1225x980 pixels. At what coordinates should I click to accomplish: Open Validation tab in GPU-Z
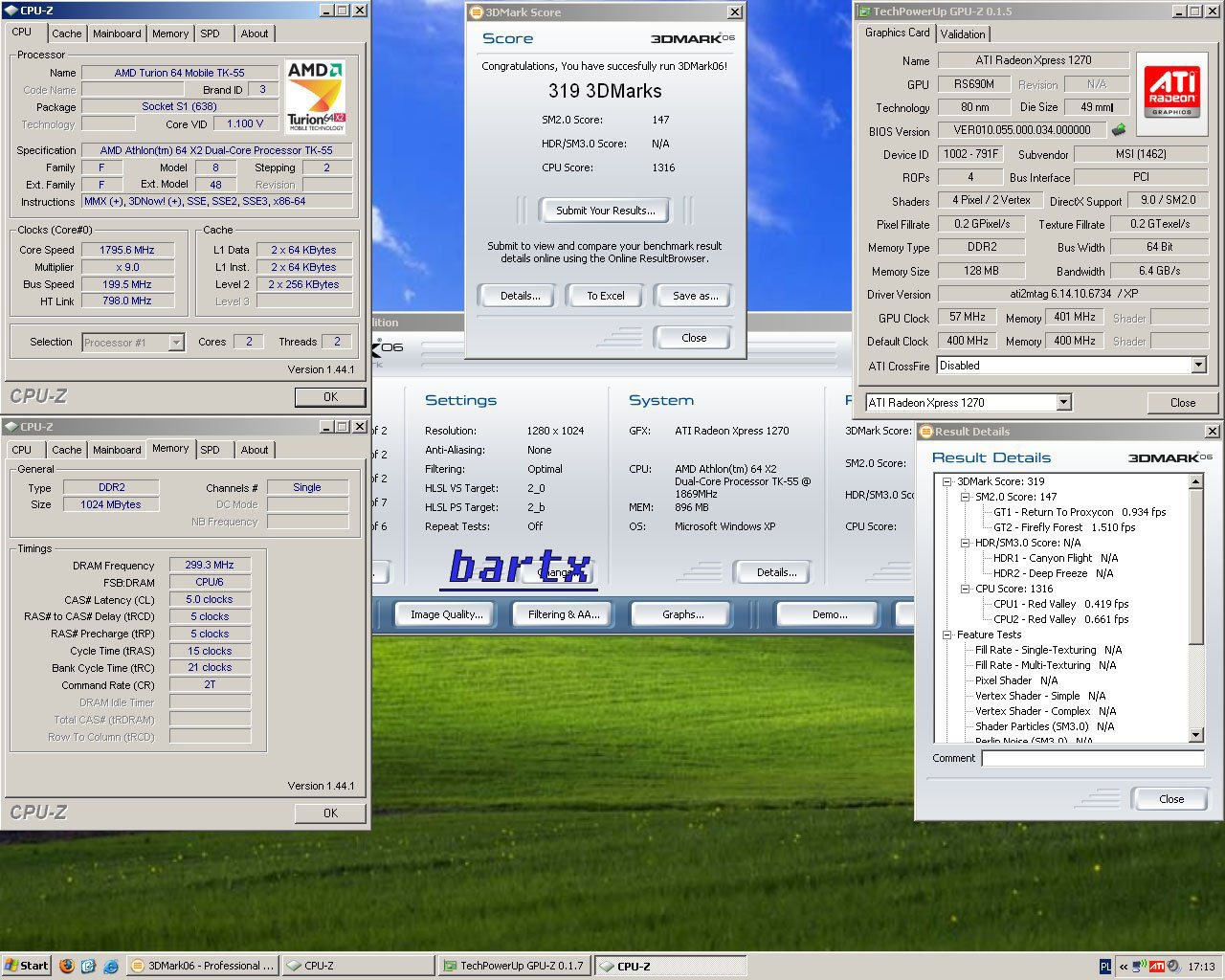(963, 33)
